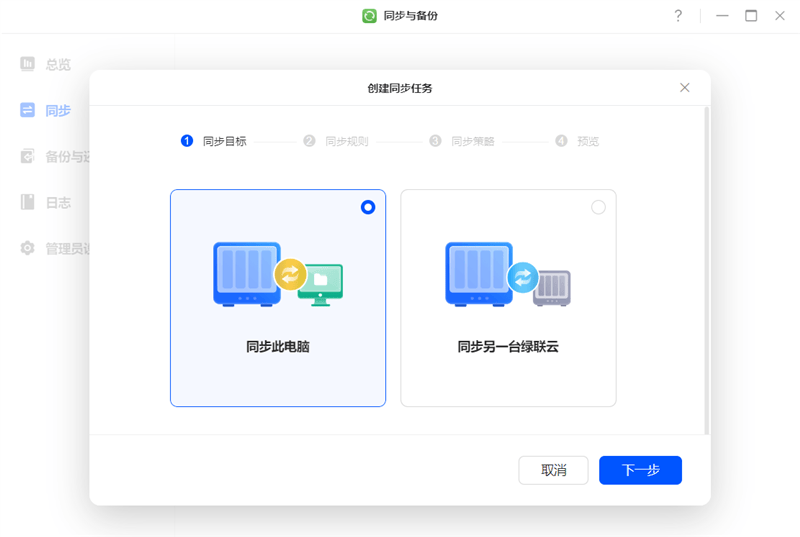Close the 创建同步任务 dialog

(685, 88)
